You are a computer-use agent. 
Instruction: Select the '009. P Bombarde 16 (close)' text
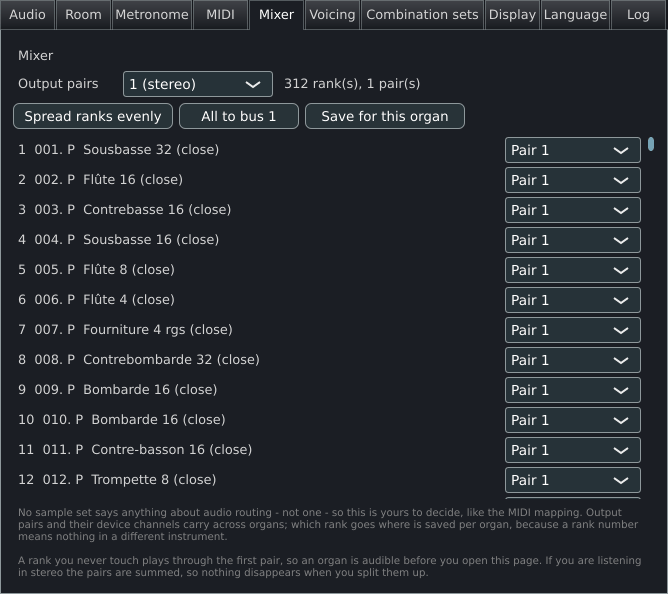126,389
